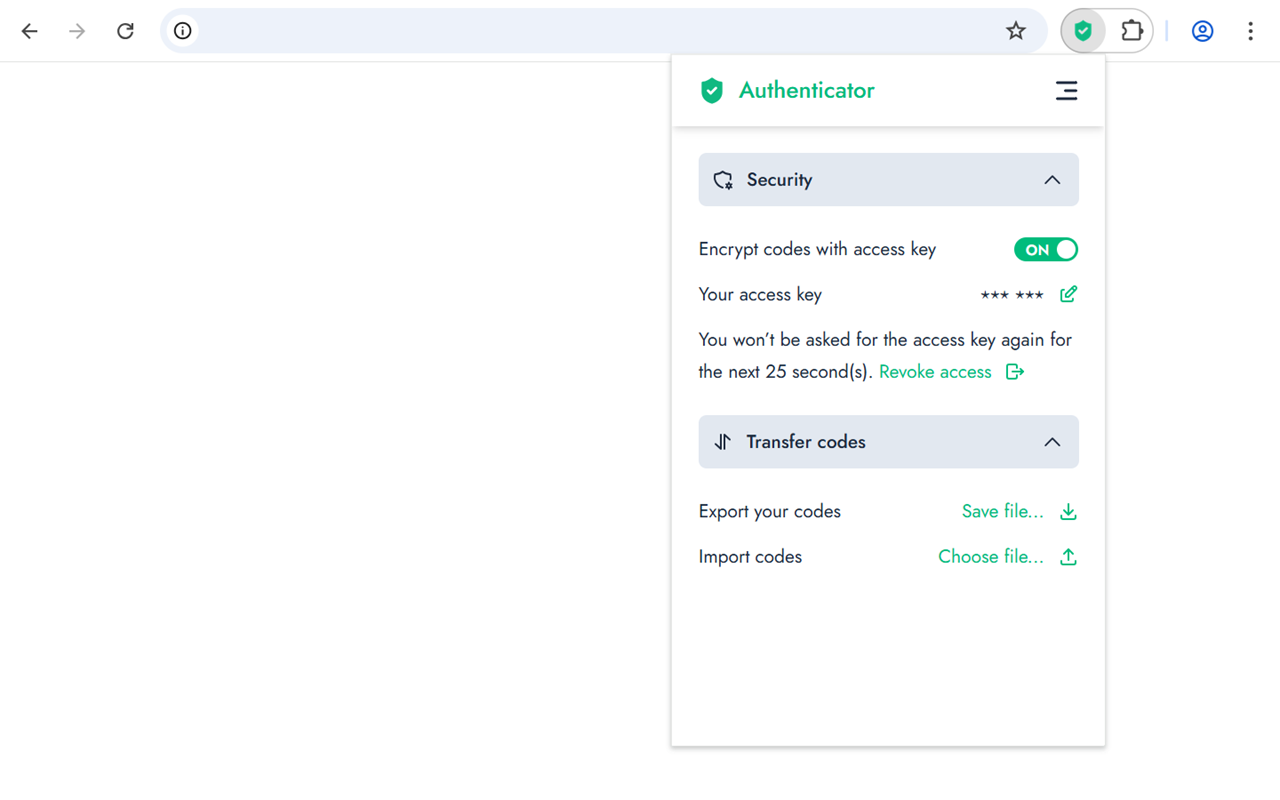
Task: Click the Encrypt codes with access key label
Action: [817, 250]
